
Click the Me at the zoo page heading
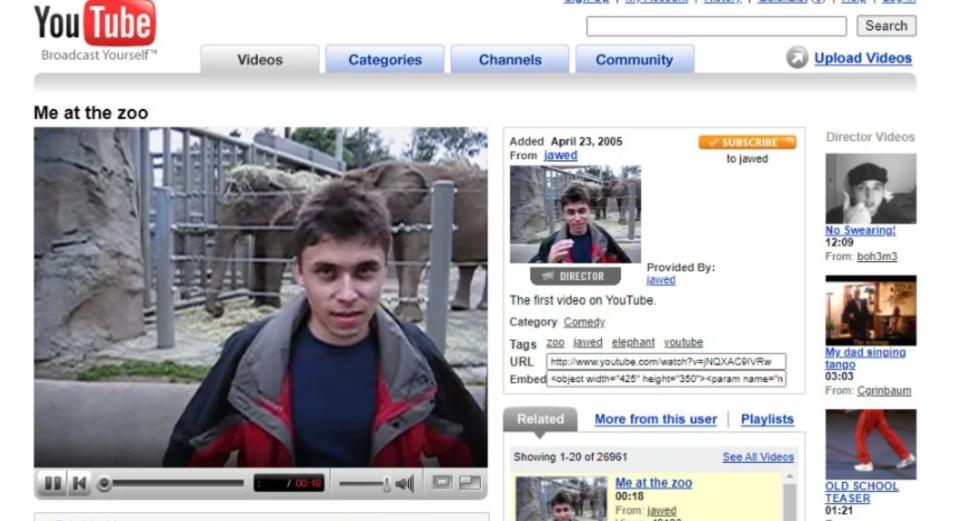[x=91, y=113]
